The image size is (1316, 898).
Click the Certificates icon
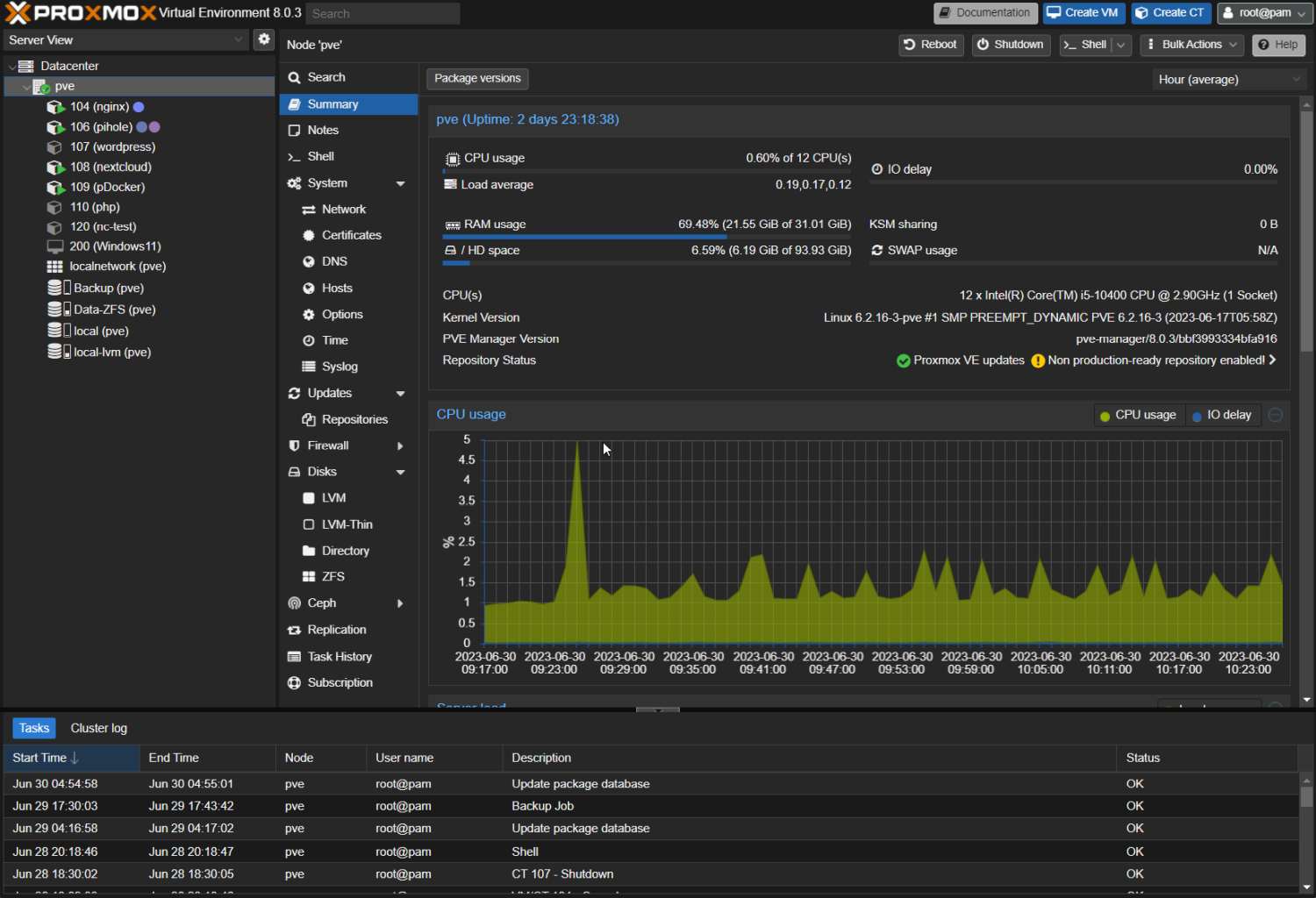(x=309, y=236)
